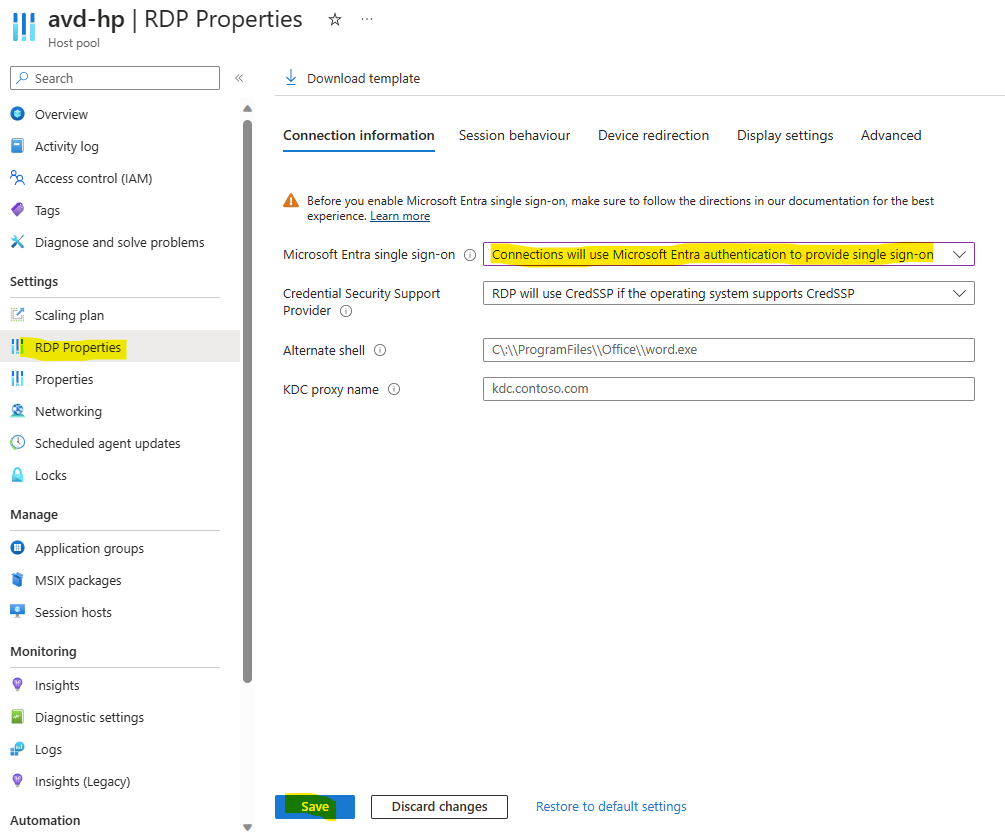Click info icon beside Credential Security Support Provider
Viewport: 1005px width, 832px height.
tap(346, 312)
